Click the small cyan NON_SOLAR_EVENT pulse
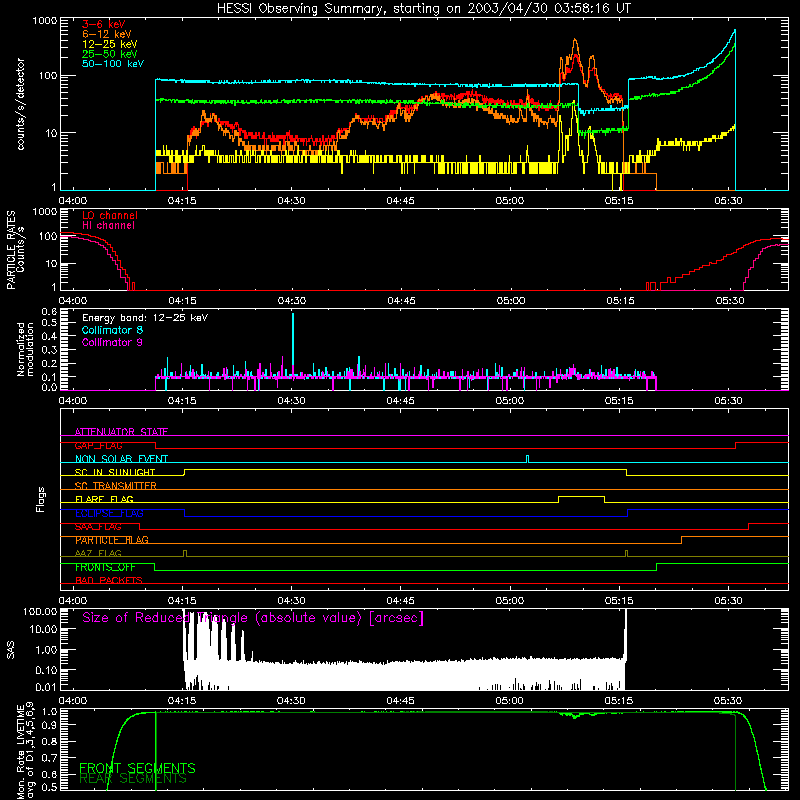 point(528,458)
